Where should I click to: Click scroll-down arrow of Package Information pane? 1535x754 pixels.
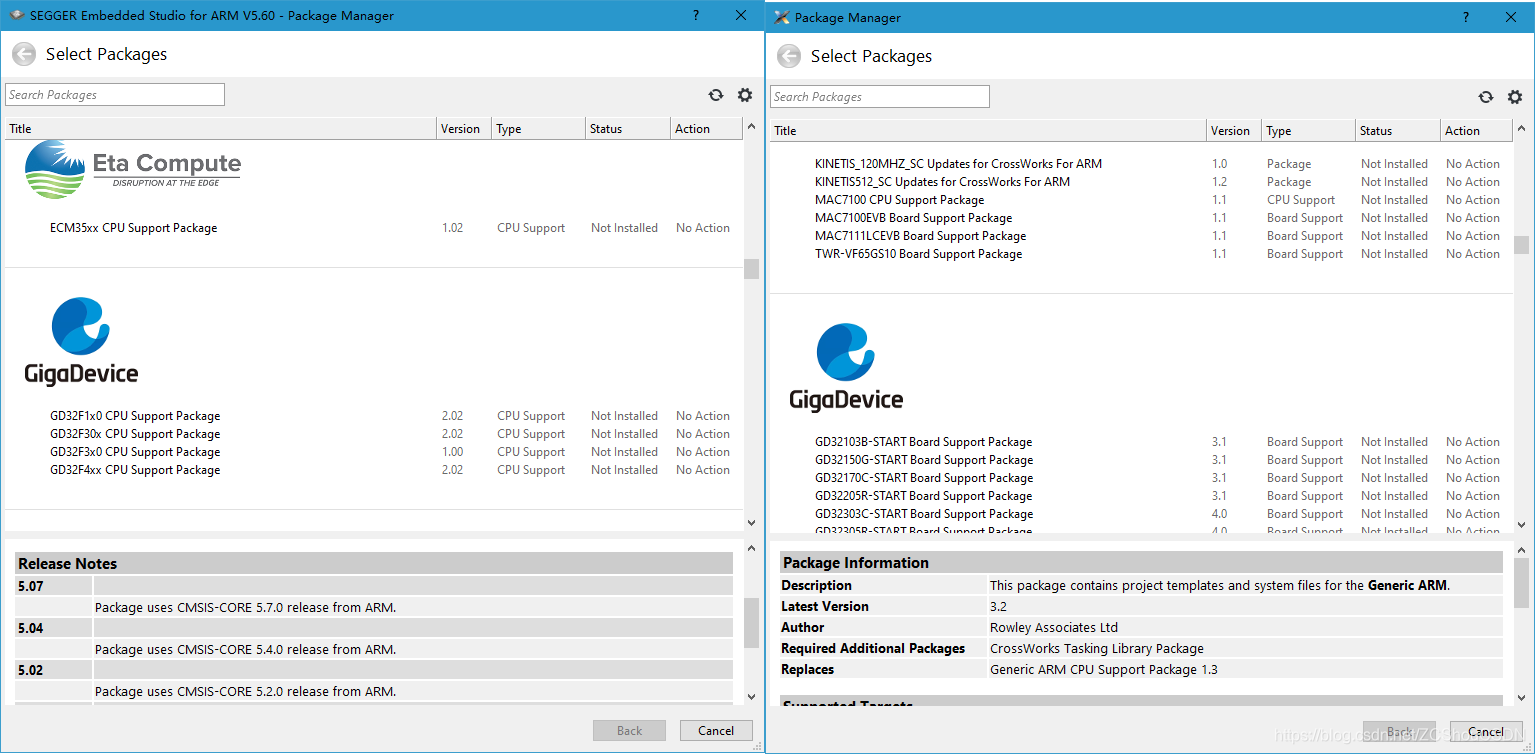pyautogui.click(x=1522, y=698)
